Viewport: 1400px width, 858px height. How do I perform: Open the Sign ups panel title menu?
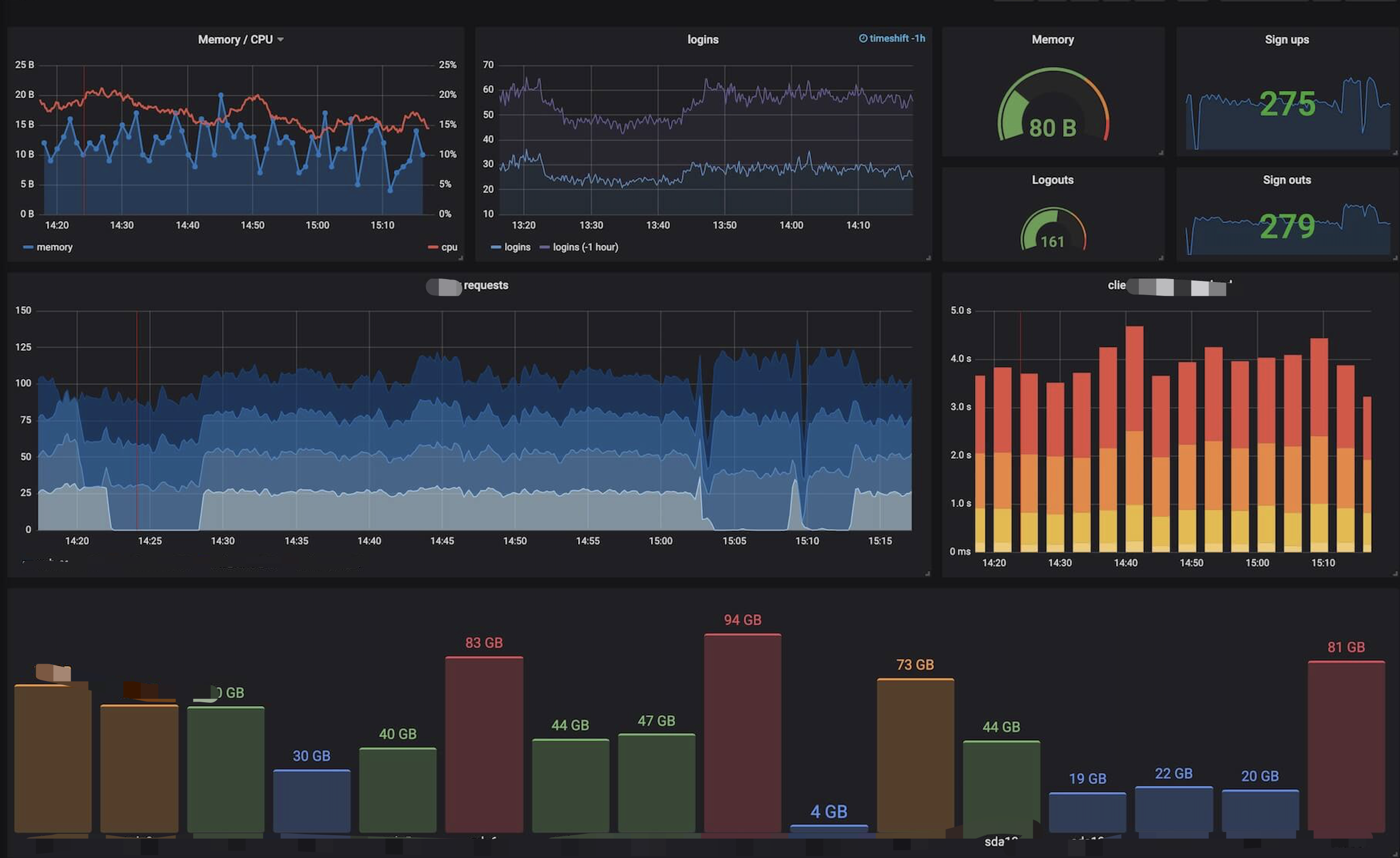(1286, 40)
